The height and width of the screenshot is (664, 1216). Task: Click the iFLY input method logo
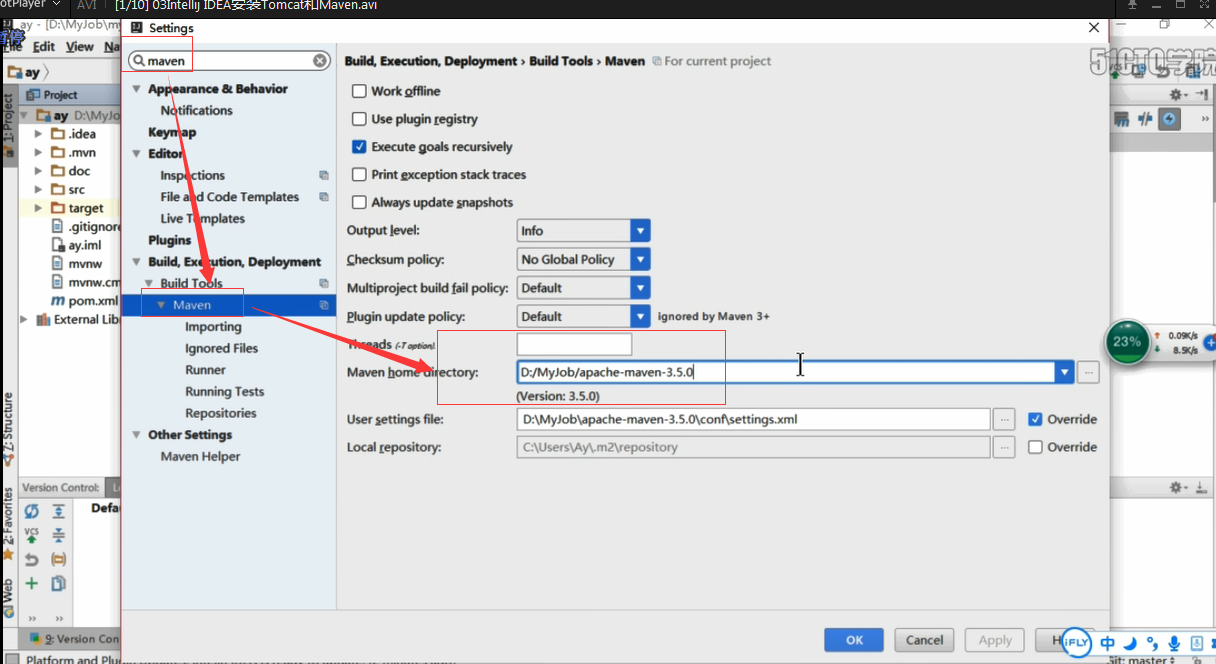pos(1076,643)
